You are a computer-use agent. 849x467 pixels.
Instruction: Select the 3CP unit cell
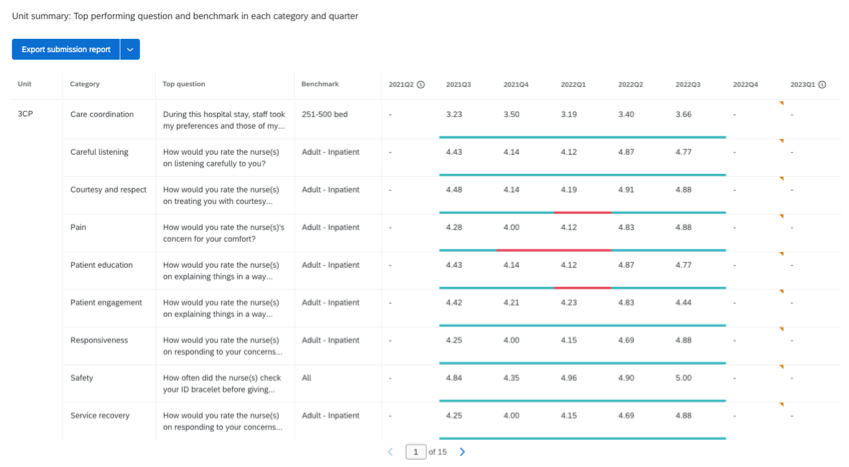25,114
